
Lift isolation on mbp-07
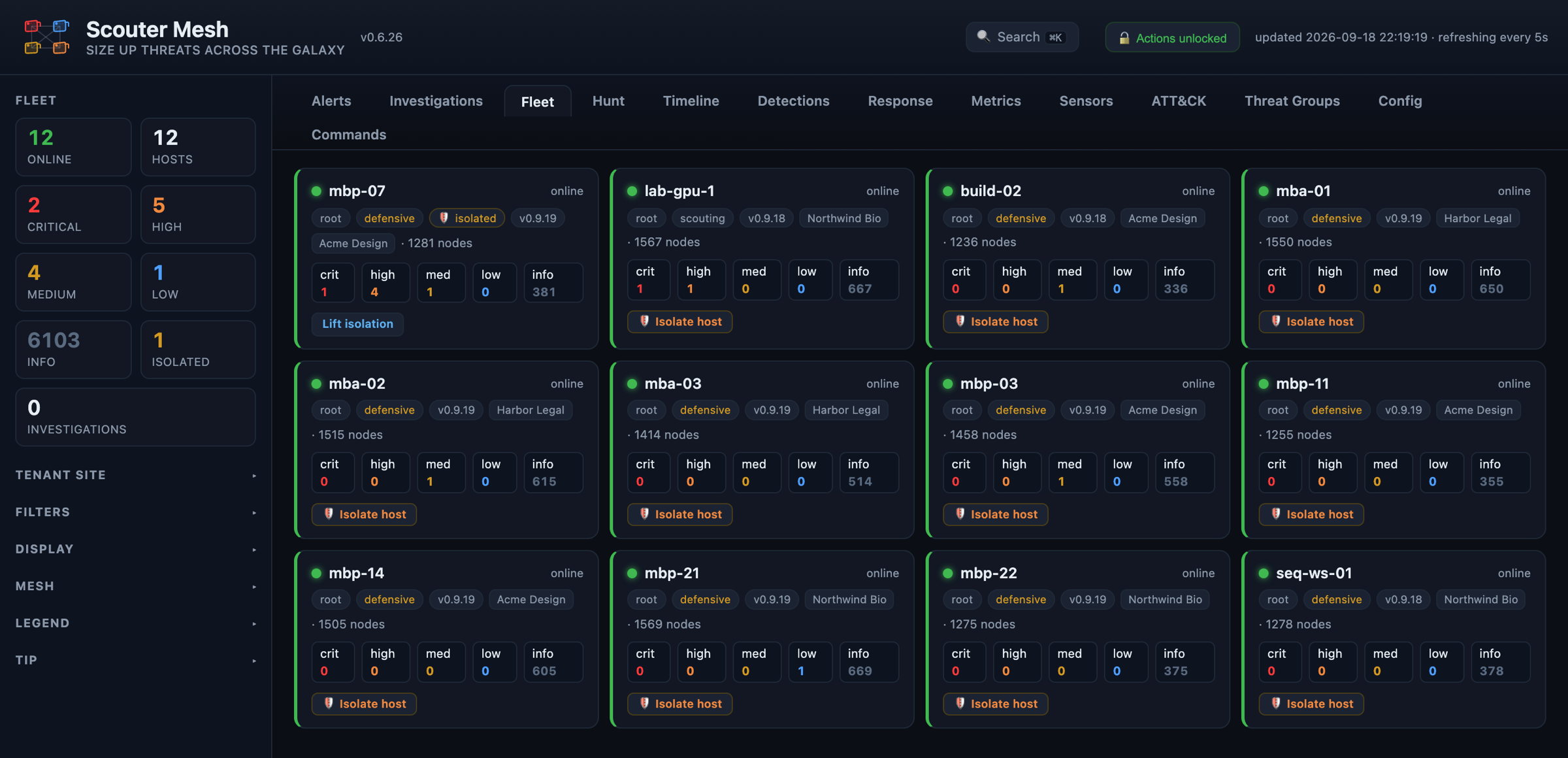(357, 324)
